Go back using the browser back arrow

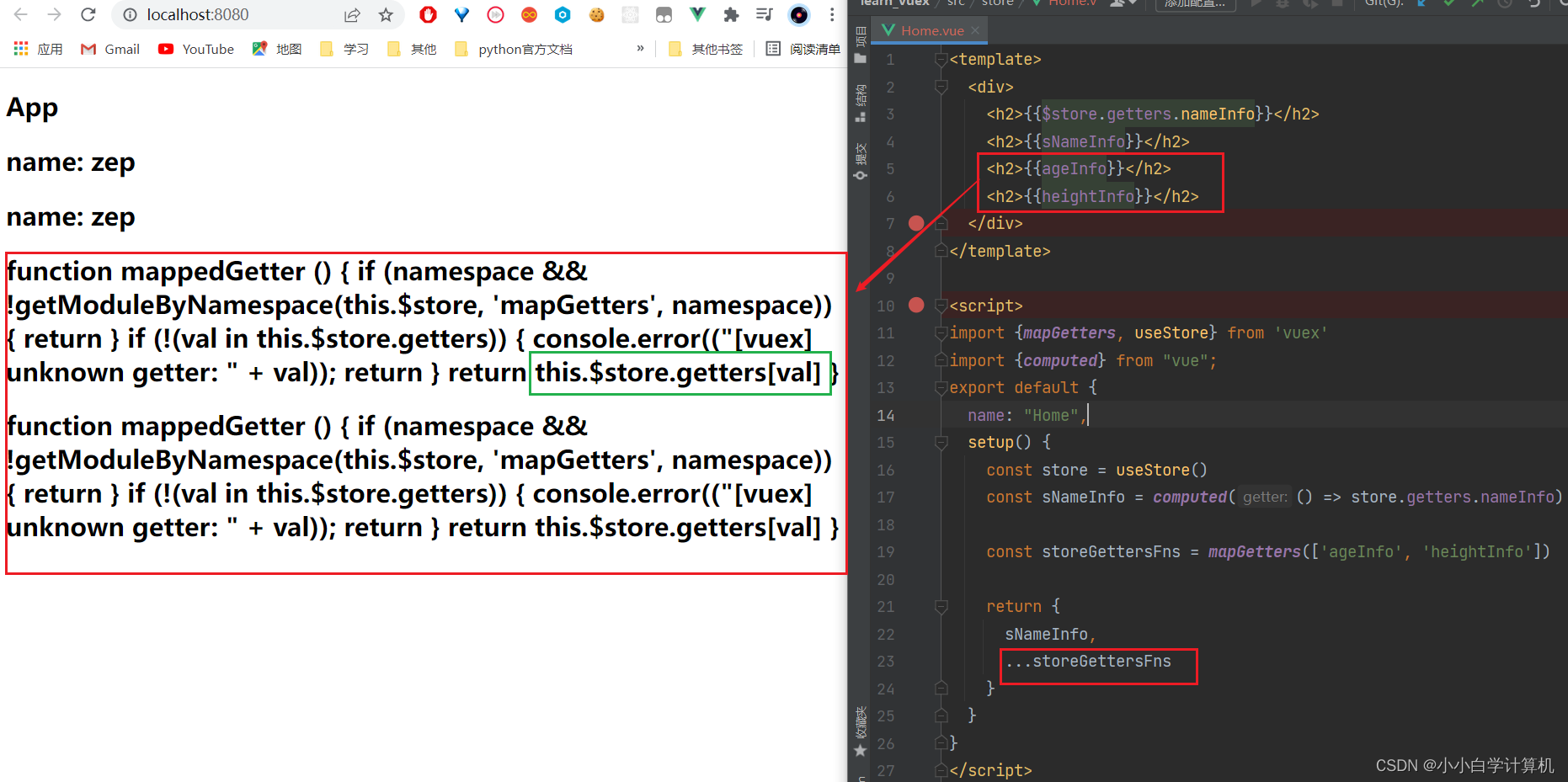tap(21, 14)
